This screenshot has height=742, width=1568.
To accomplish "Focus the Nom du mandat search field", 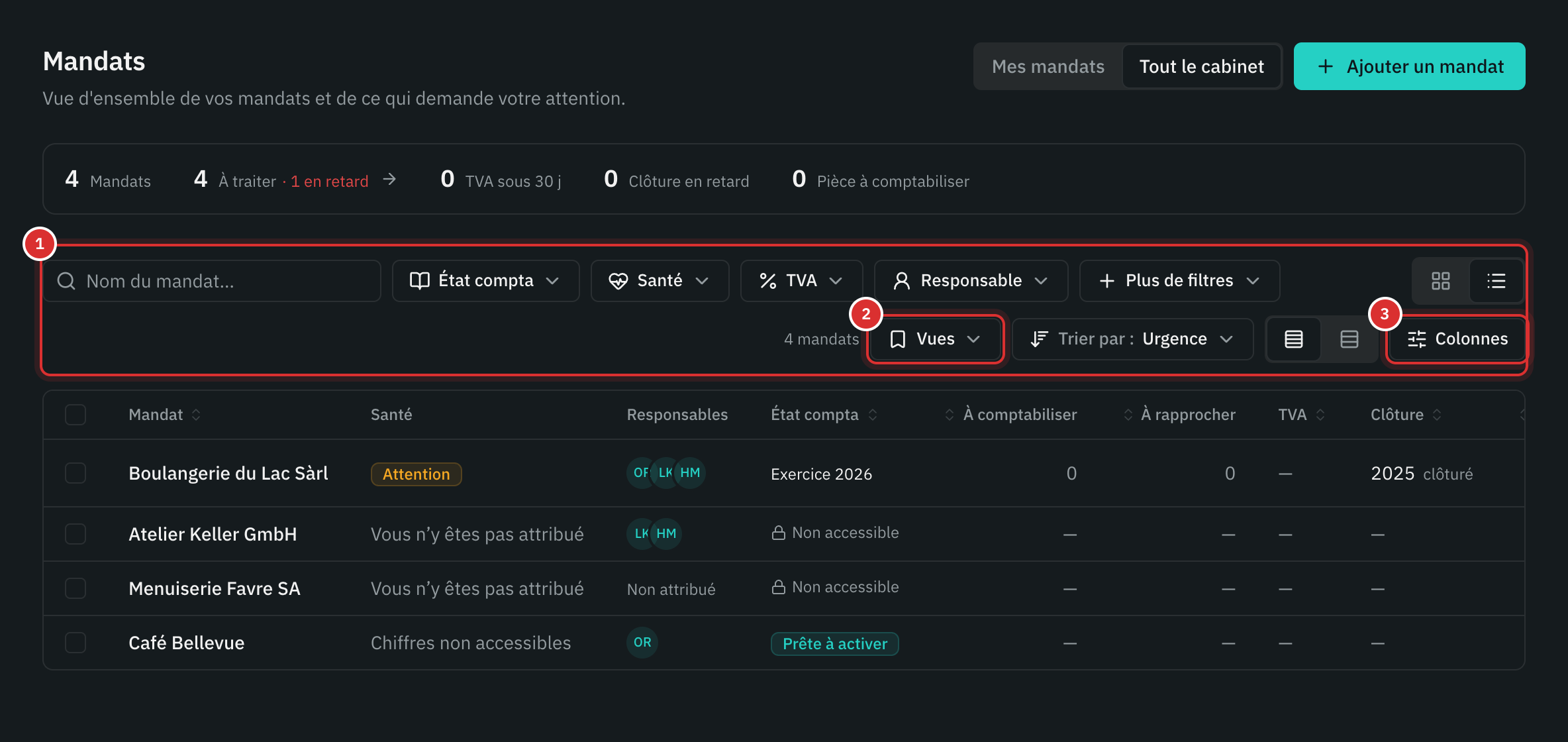I will [212, 281].
